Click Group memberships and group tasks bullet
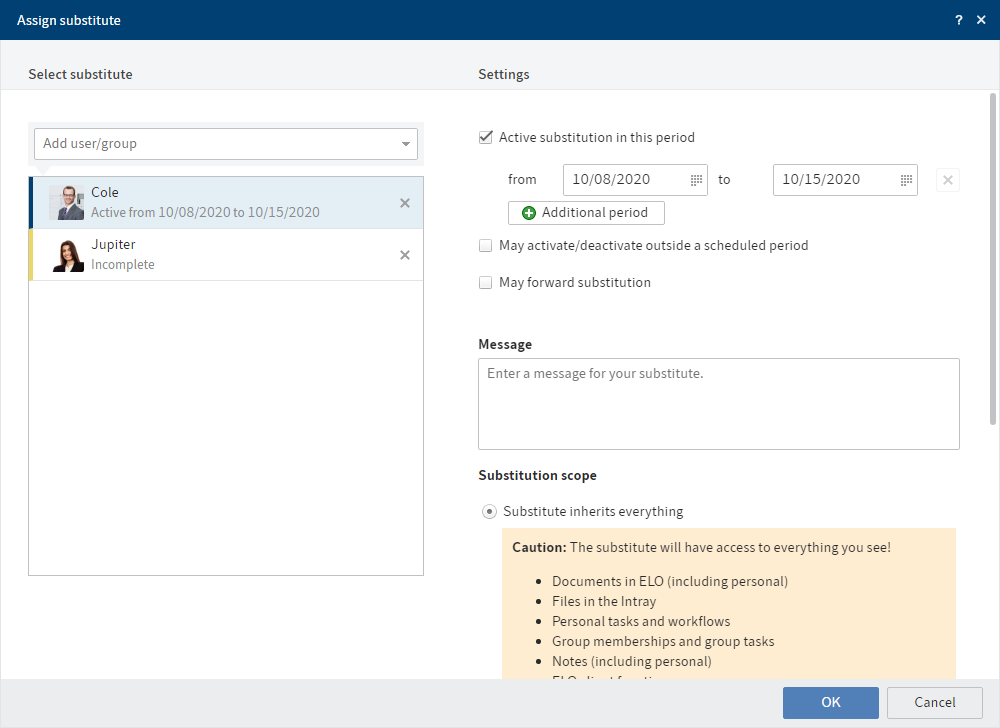 (x=663, y=641)
